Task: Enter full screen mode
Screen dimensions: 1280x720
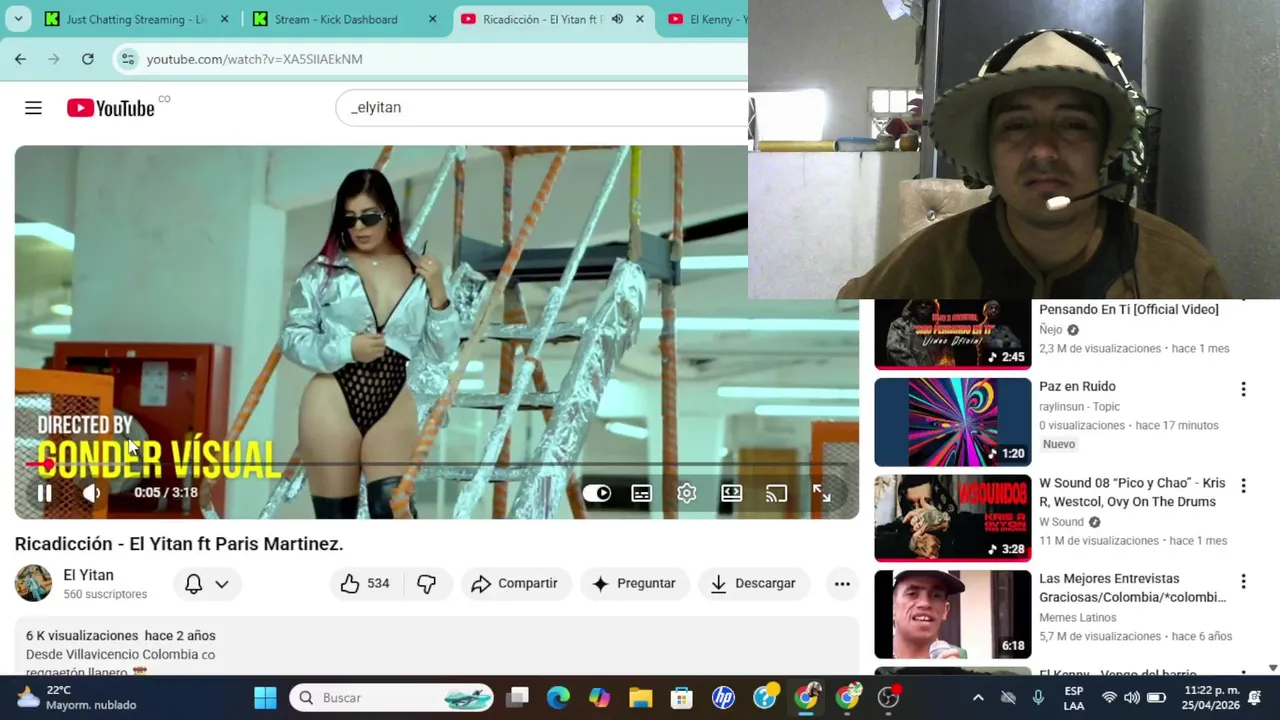Action: pyautogui.click(x=821, y=493)
